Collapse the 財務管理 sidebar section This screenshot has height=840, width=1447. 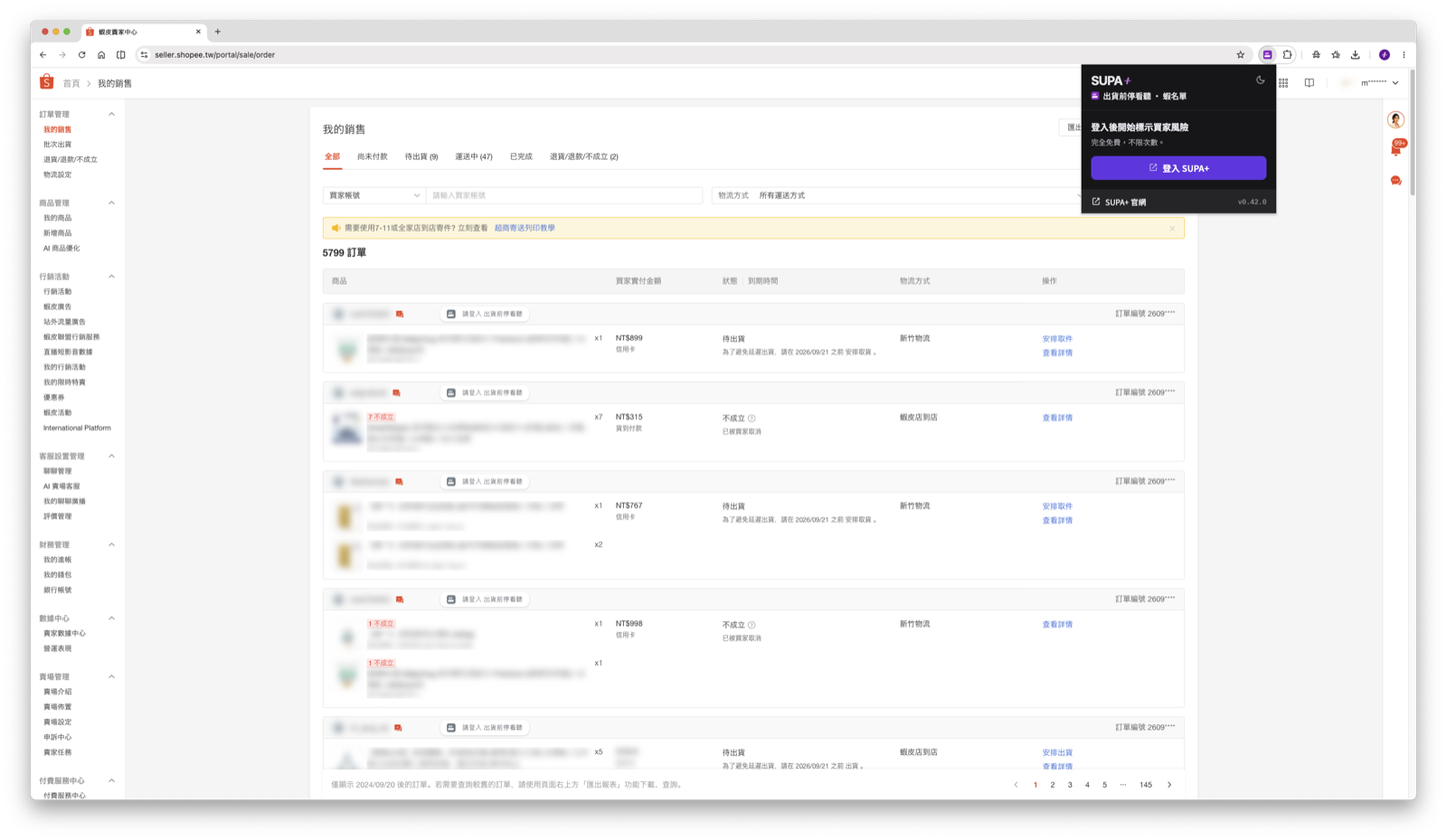pos(111,544)
